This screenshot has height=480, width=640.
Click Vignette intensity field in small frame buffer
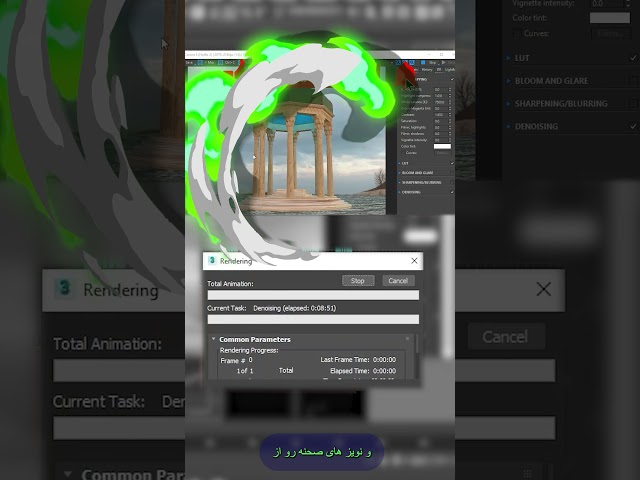click(441, 140)
